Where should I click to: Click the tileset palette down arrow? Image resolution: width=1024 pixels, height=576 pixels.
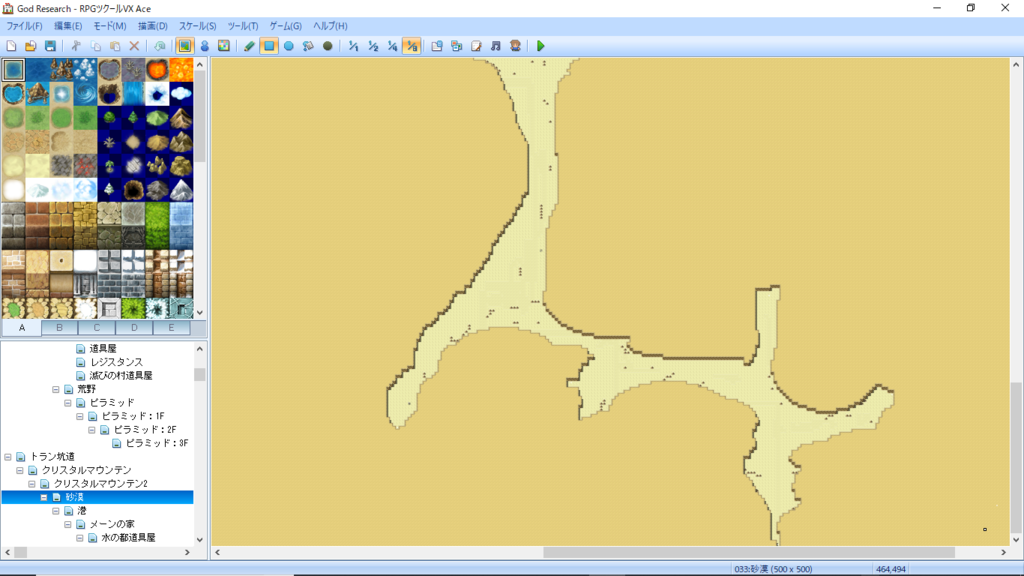coord(200,313)
